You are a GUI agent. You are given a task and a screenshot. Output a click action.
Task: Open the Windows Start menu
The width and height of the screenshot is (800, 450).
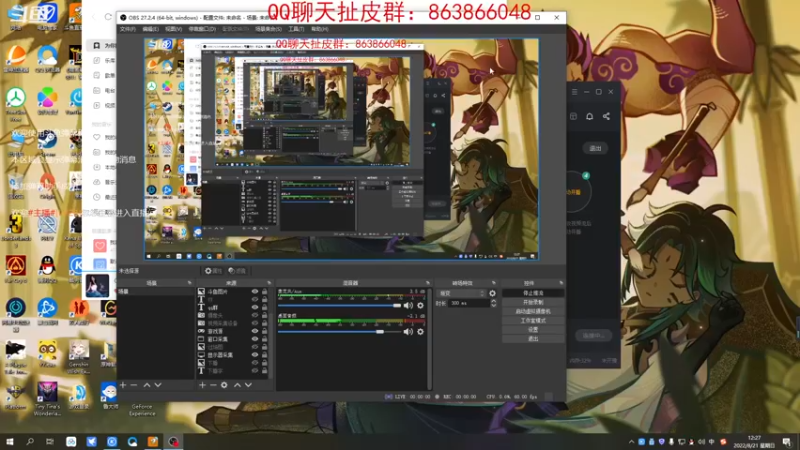click(9, 441)
